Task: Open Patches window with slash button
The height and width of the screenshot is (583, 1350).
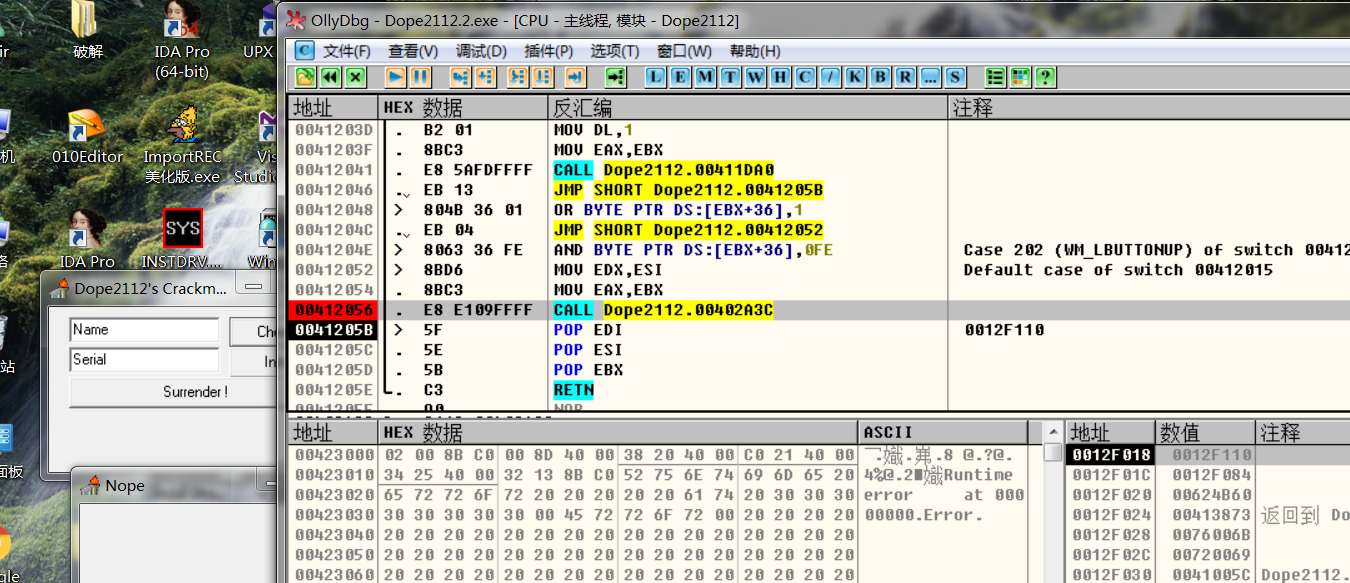Action: click(x=831, y=76)
